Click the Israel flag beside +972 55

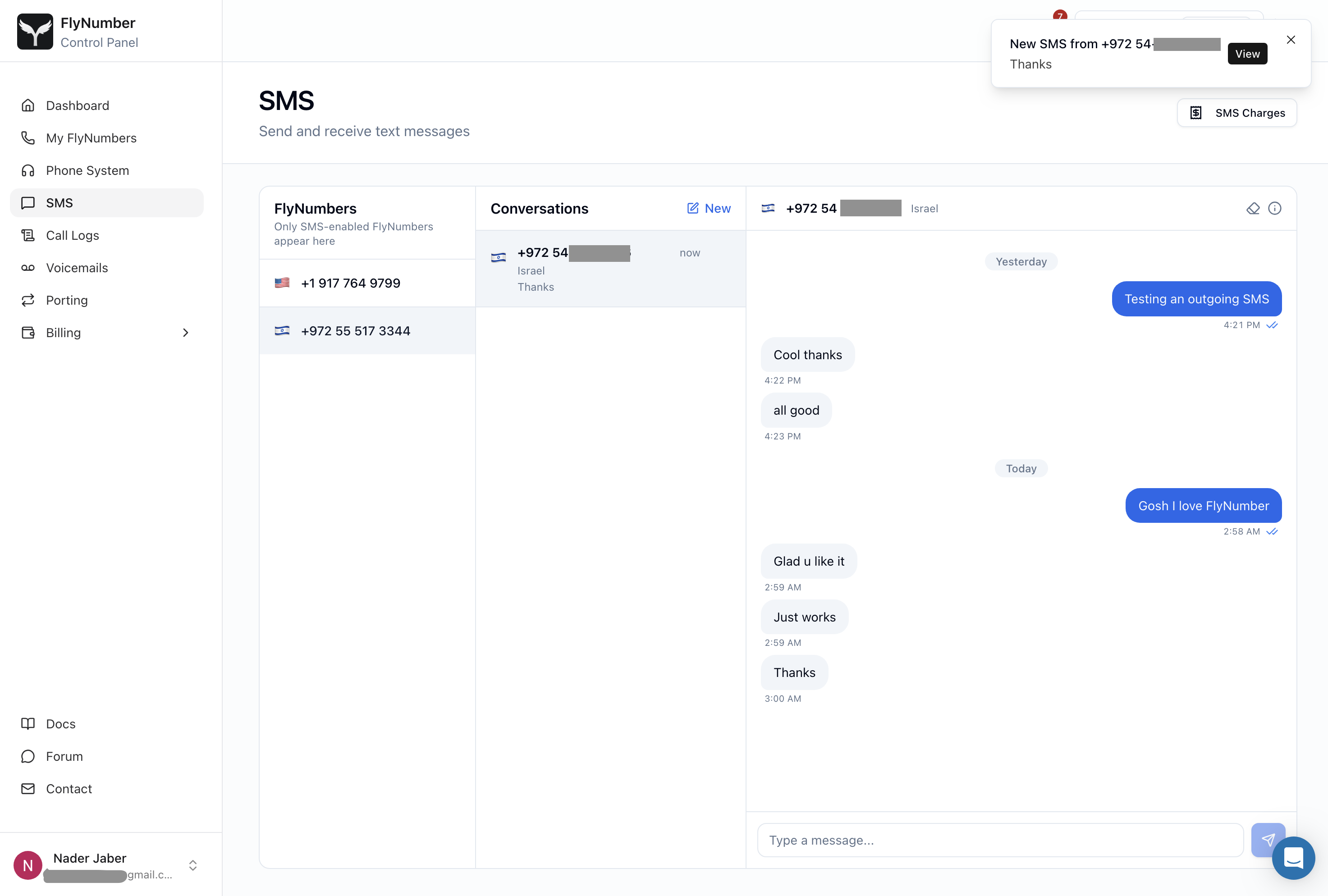coord(282,331)
